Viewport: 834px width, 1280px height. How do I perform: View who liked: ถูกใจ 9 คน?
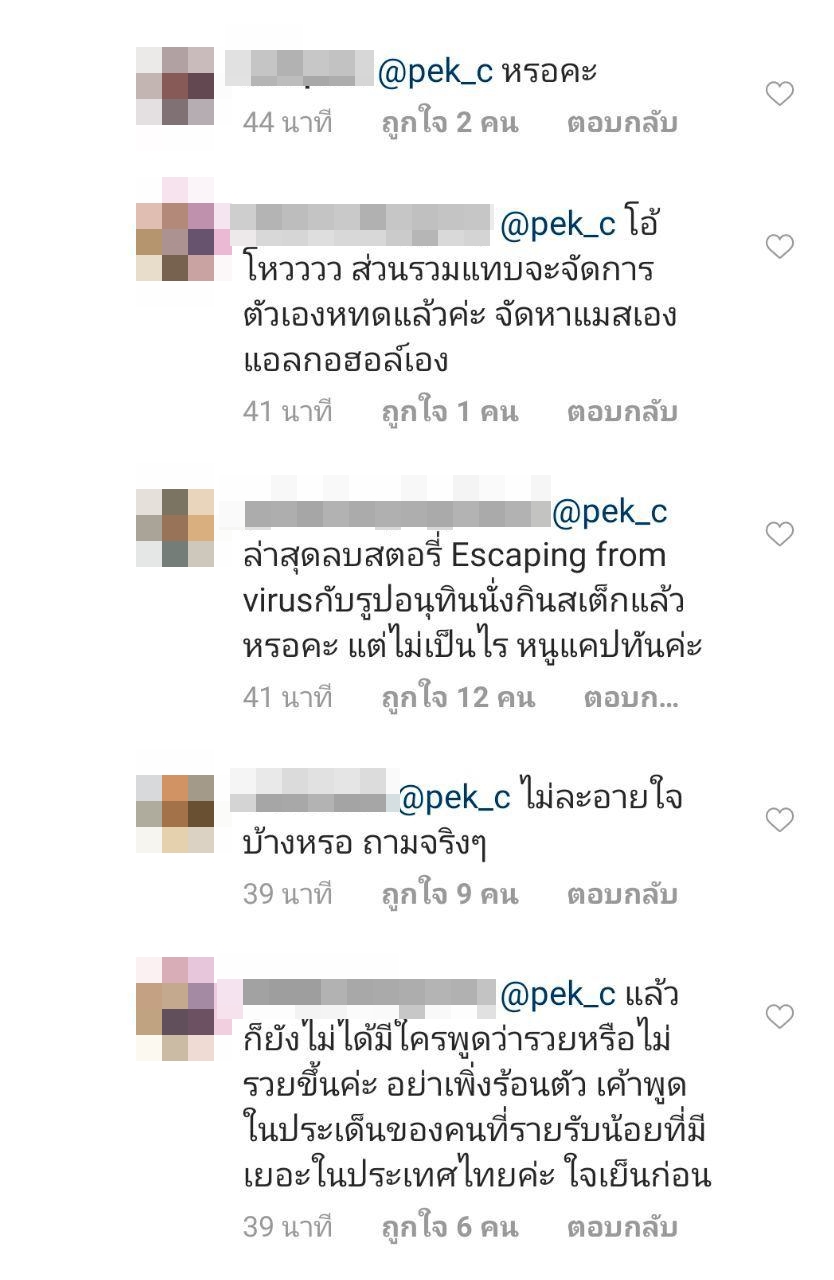[x=450, y=894]
